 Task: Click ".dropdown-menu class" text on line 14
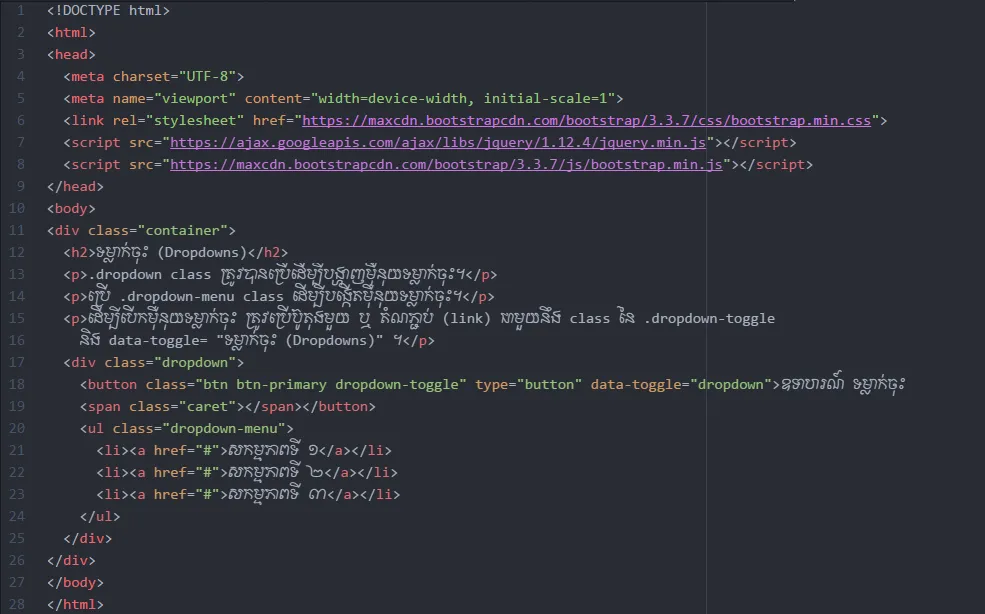pyautogui.click(x=202, y=296)
